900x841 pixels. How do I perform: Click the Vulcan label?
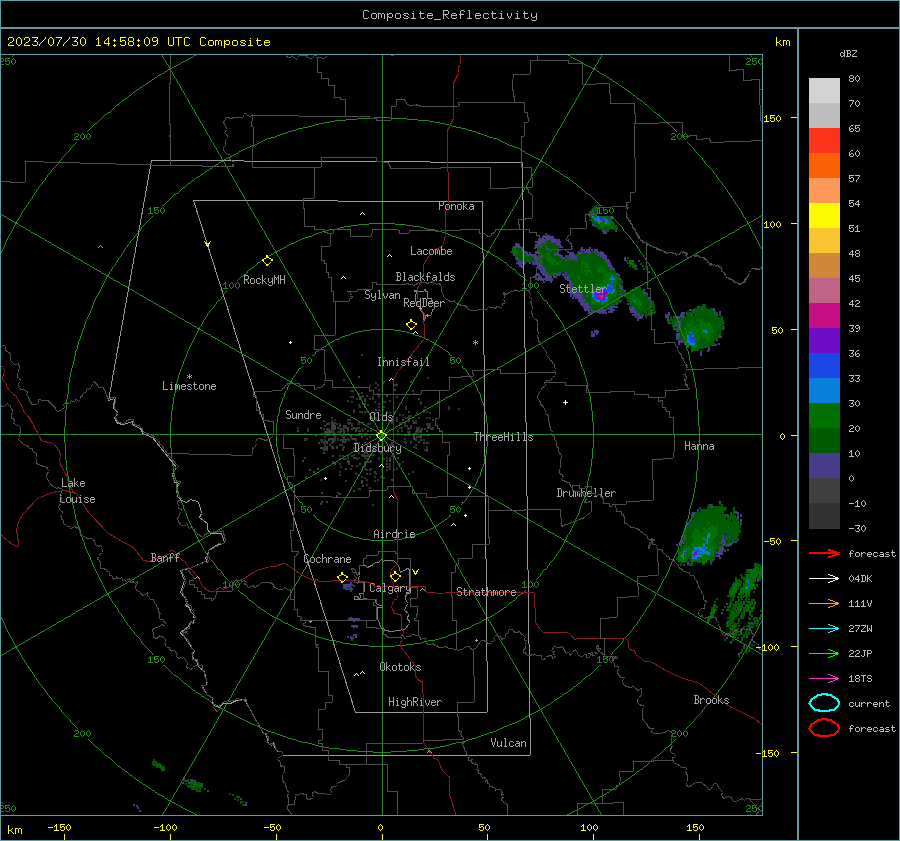click(509, 743)
